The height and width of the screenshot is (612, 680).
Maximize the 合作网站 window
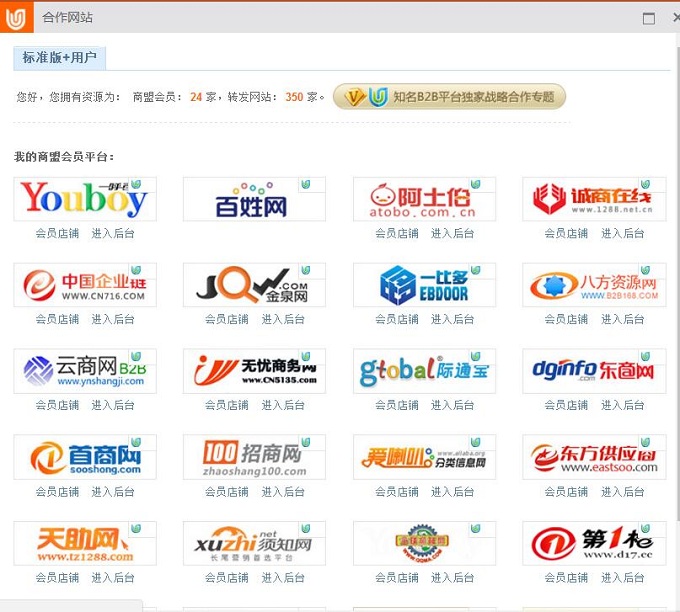click(649, 18)
